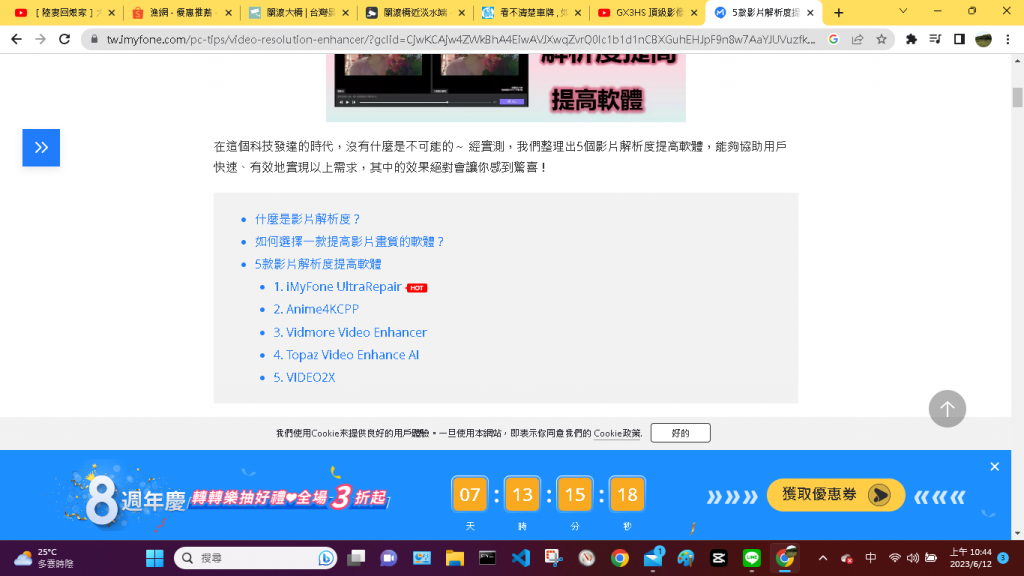Click the article header thumbnail image
Screen dimensions: 1024x576
[x=505, y=88]
